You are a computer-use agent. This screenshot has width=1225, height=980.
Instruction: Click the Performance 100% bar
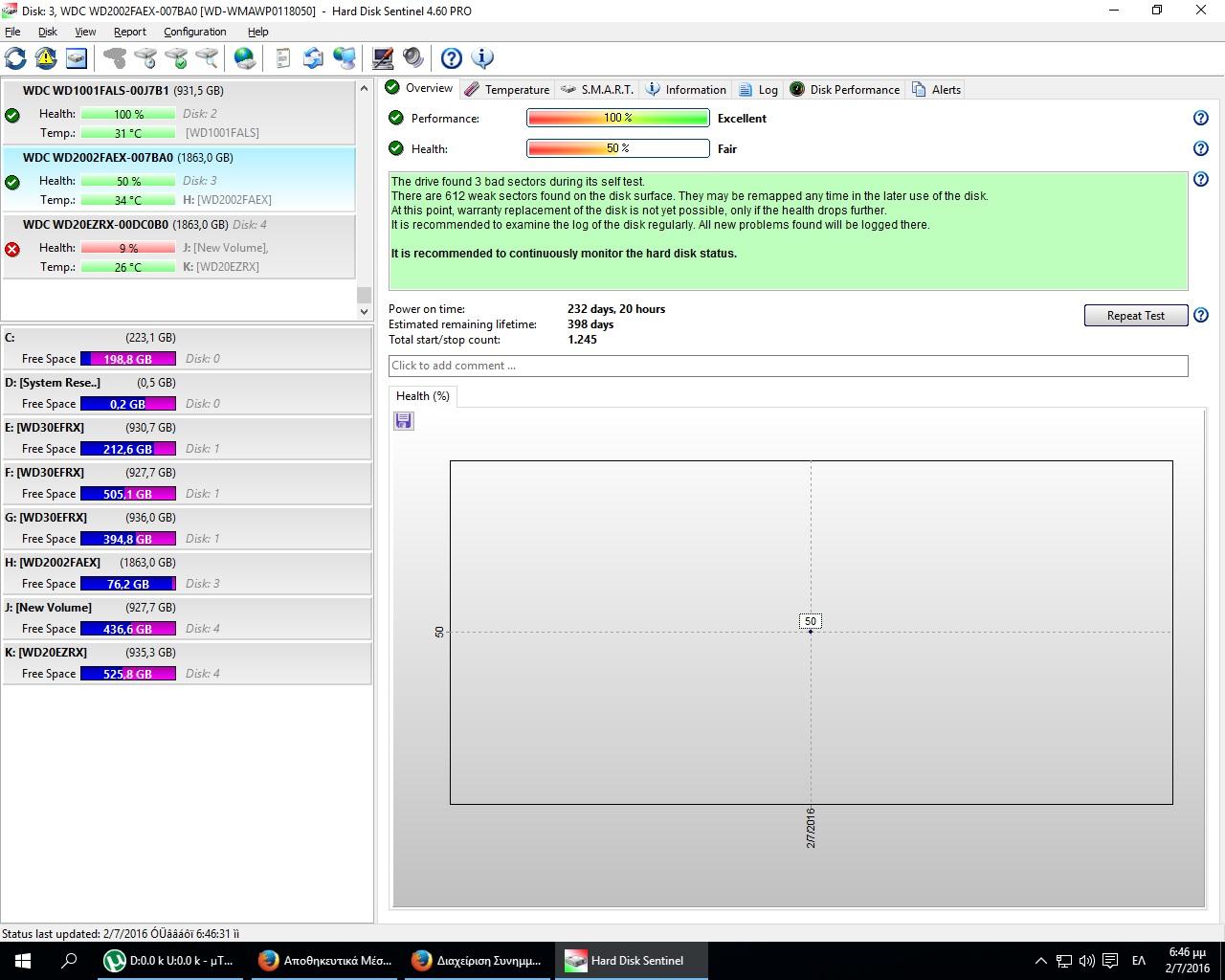618,118
